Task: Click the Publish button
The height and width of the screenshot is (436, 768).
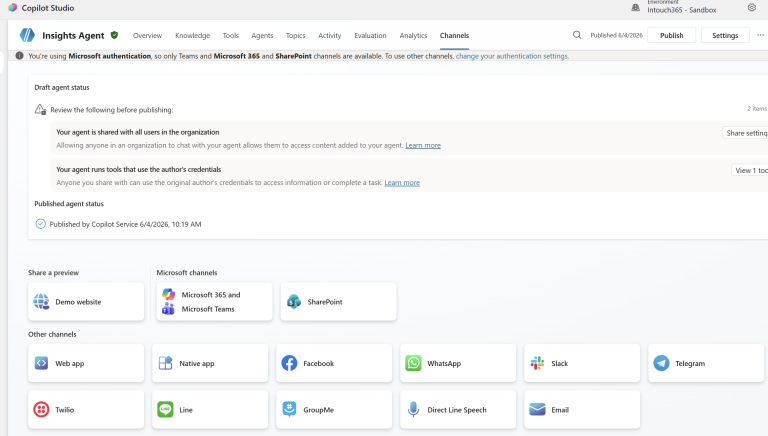Action: click(x=672, y=35)
